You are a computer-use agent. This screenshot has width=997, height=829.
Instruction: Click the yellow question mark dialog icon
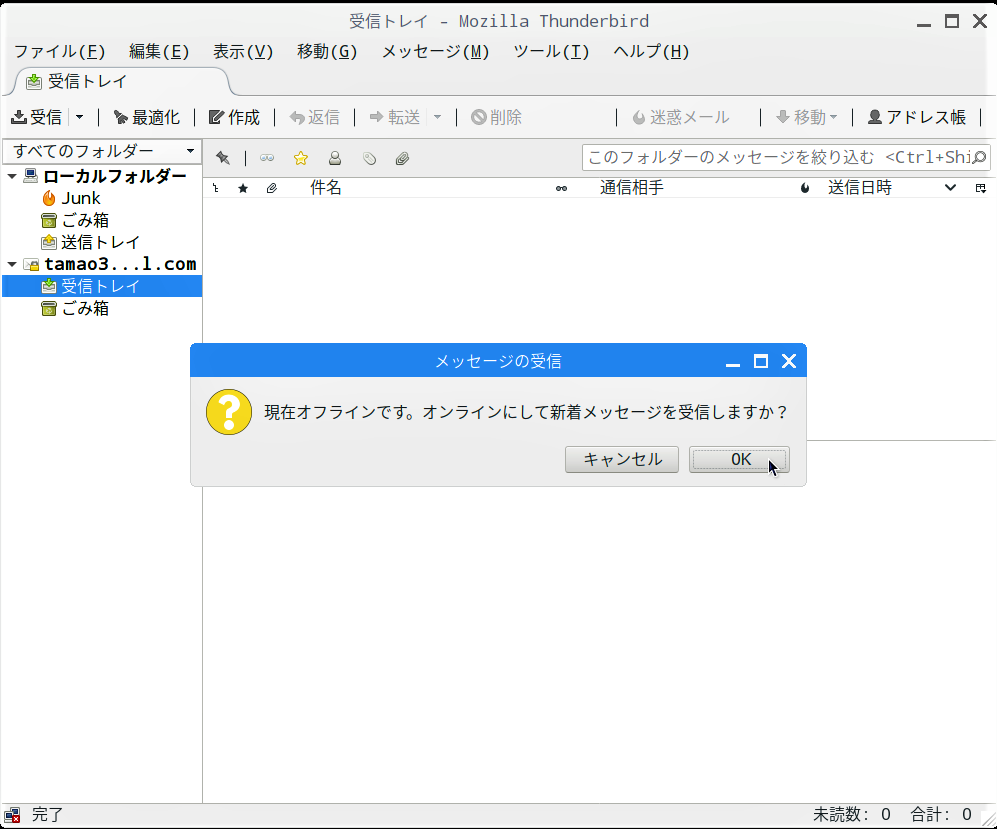pos(229,412)
